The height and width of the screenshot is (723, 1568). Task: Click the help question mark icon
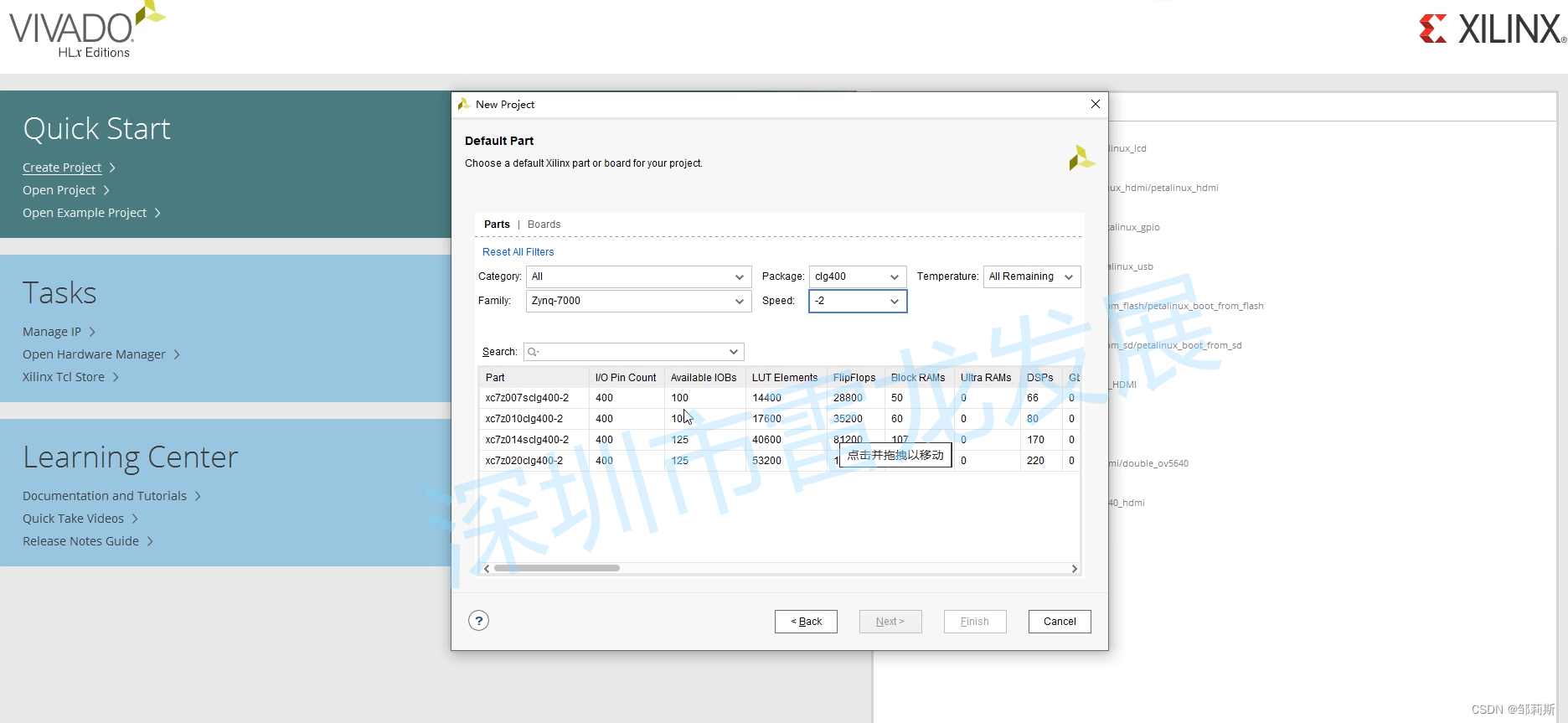(x=478, y=621)
